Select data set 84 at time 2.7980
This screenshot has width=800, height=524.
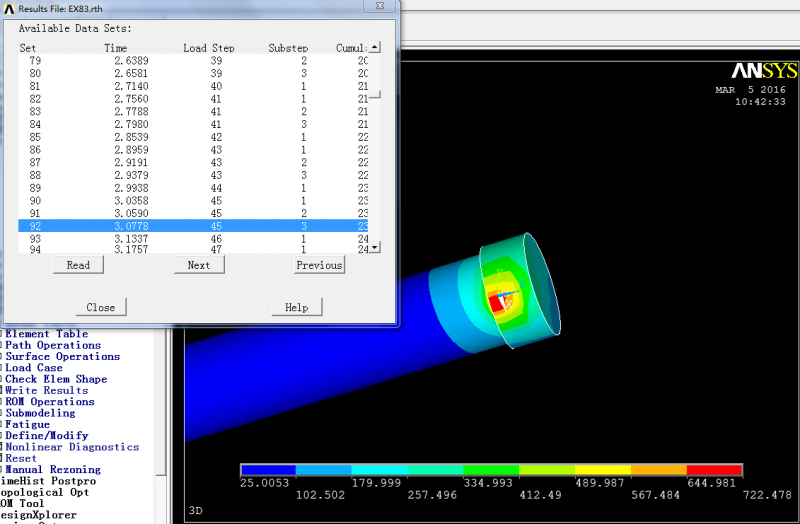pyautogui.click(x=193, y=124)
